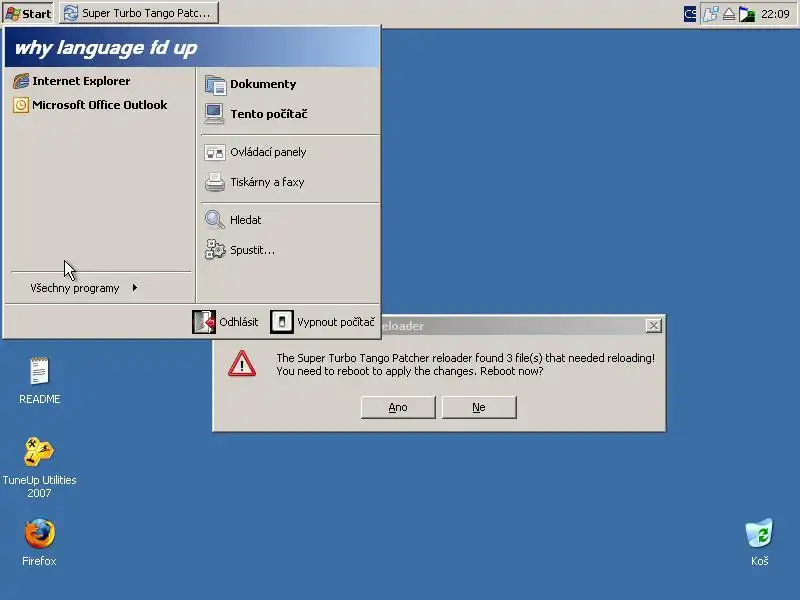This screenshot has width=800, height=600.
Task: Open the Spustit... run dialog
Action: click(x=240, y=250)
